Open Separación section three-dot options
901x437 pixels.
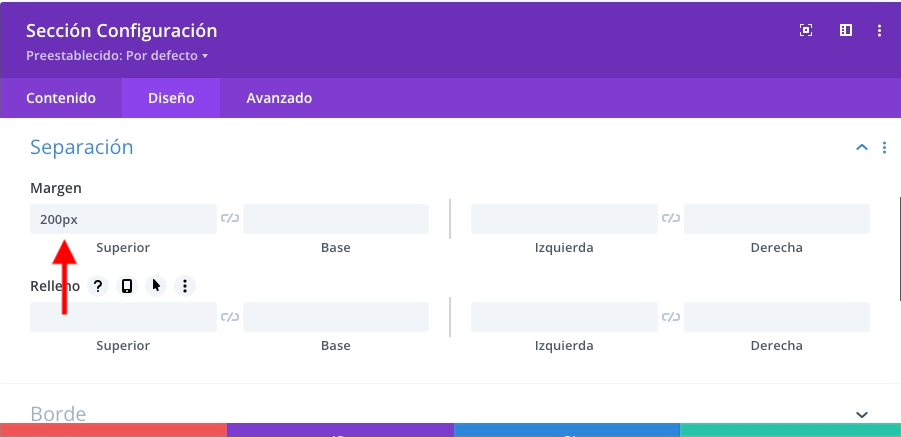[884, 148]
